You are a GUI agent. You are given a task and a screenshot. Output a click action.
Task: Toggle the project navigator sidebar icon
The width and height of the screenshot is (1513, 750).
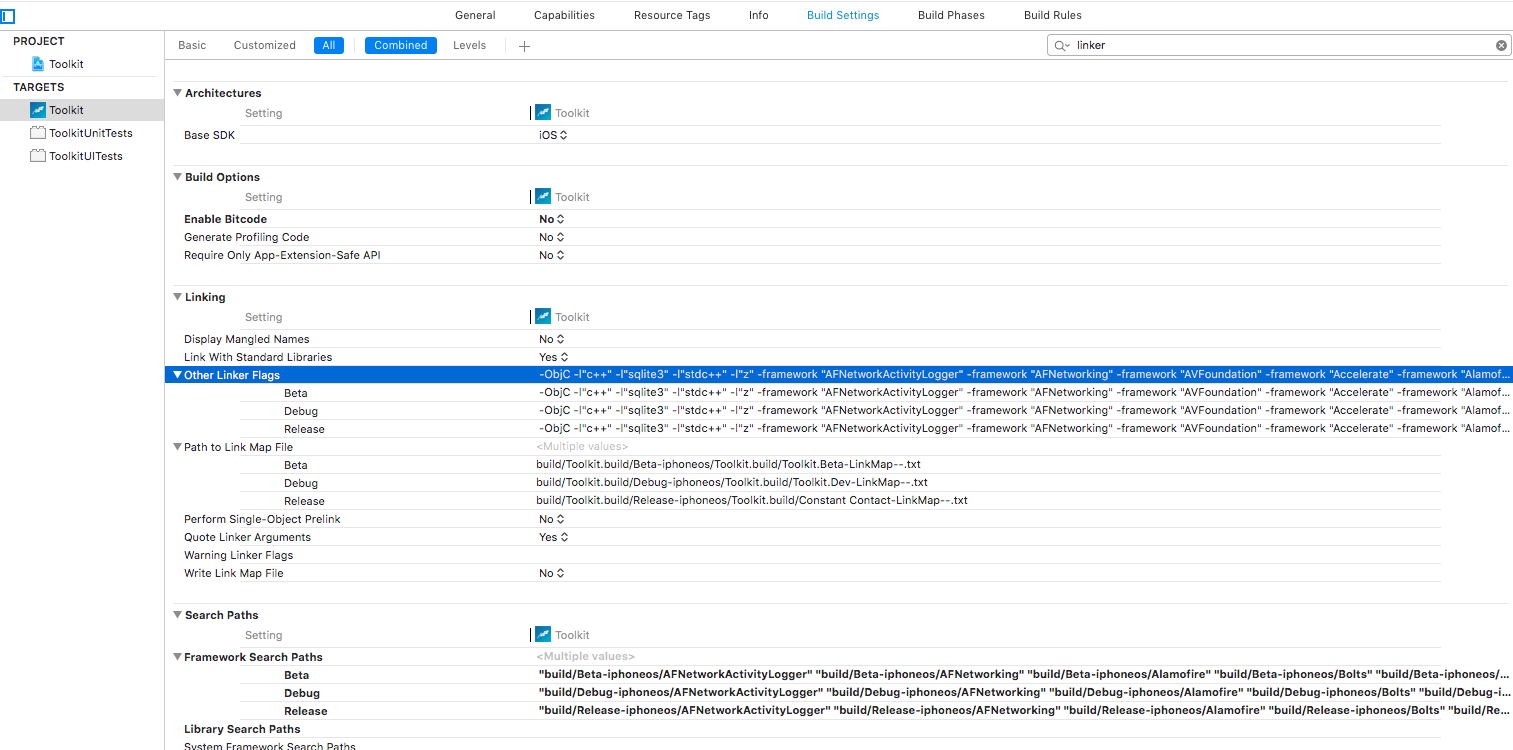(7, 16)
